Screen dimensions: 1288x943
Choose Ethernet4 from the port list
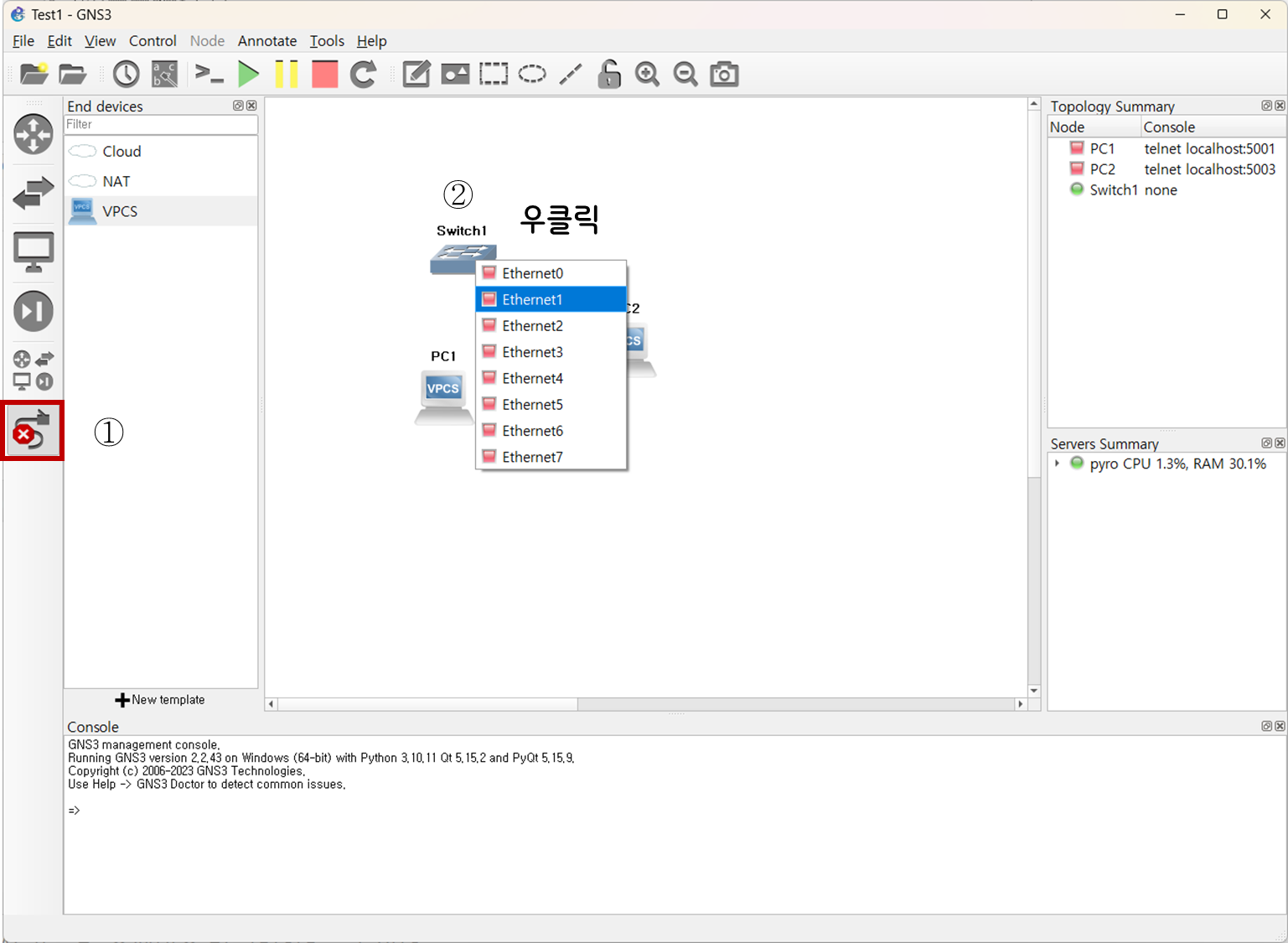(x=551, y=378)
